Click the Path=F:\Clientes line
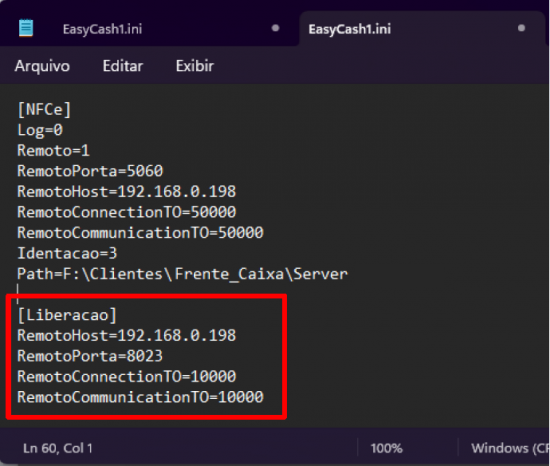This screenshot has width=550, height=466. pos(182,274)
